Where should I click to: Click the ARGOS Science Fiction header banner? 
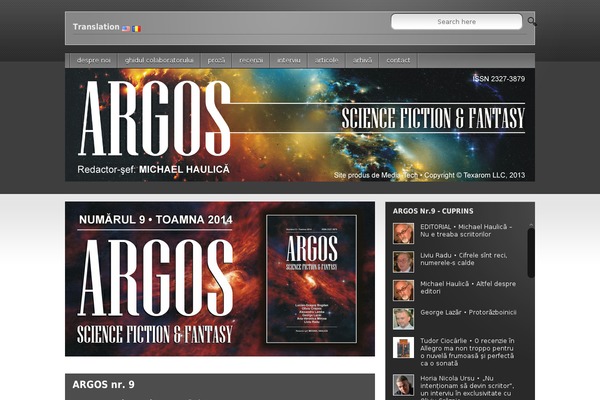(x=300, y=125)
